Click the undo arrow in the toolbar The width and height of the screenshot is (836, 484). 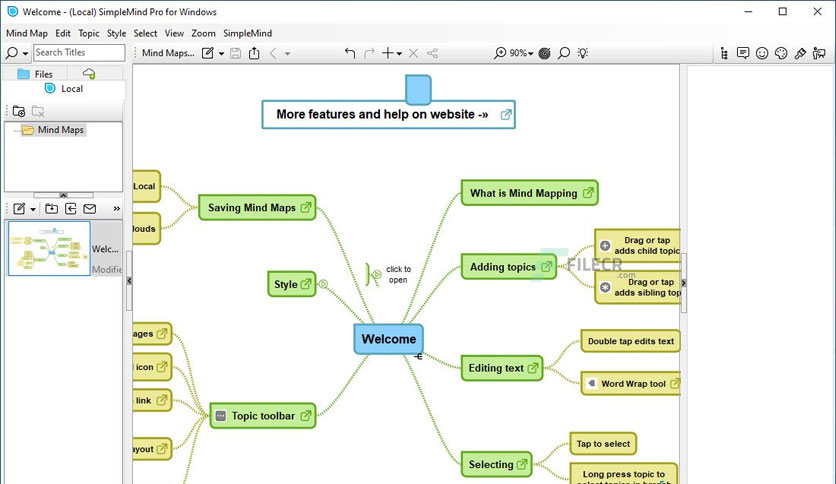(350, 53)
